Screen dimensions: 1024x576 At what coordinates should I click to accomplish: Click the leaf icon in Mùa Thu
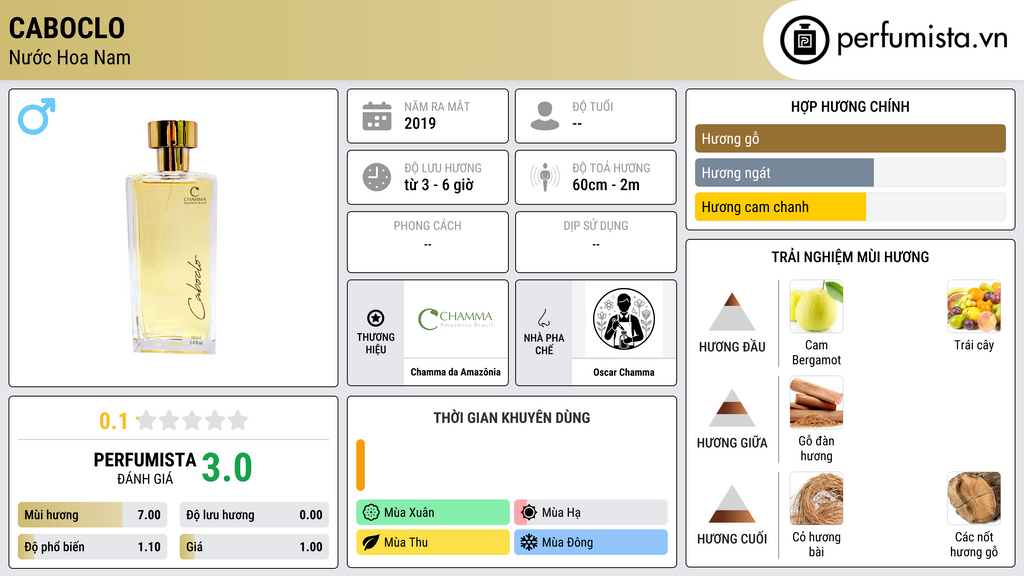371,543
